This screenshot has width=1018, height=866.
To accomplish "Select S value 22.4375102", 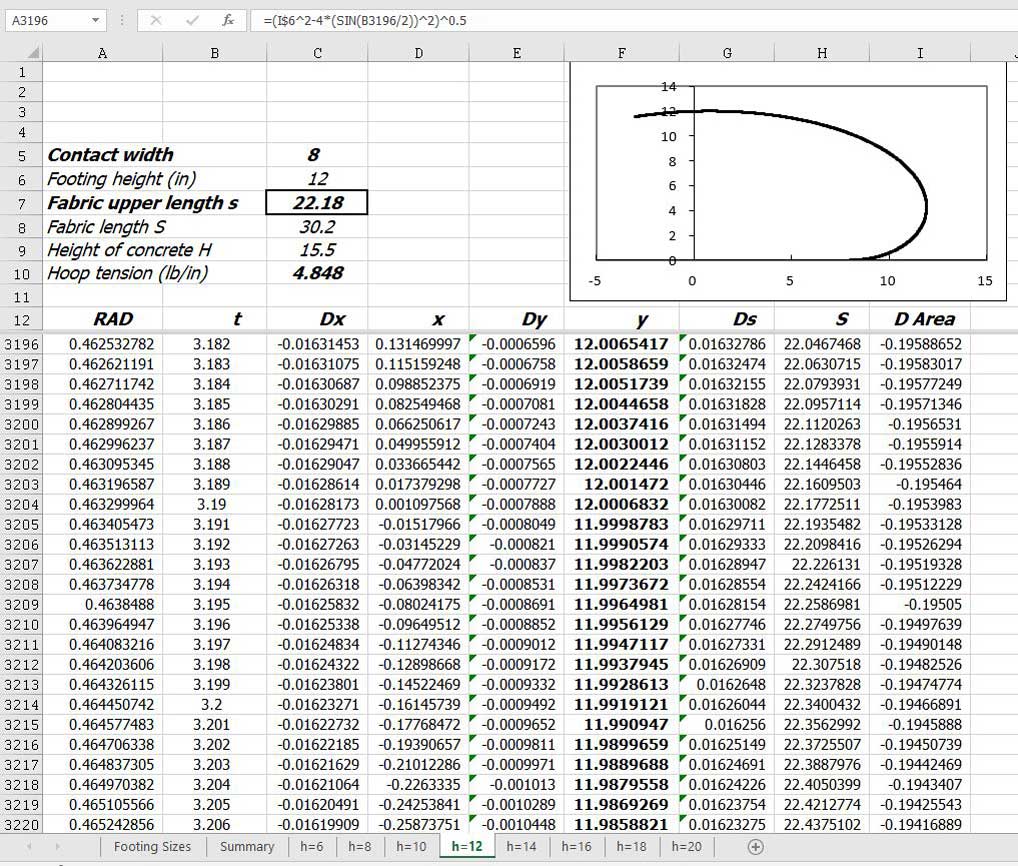I will coord(822,824).
